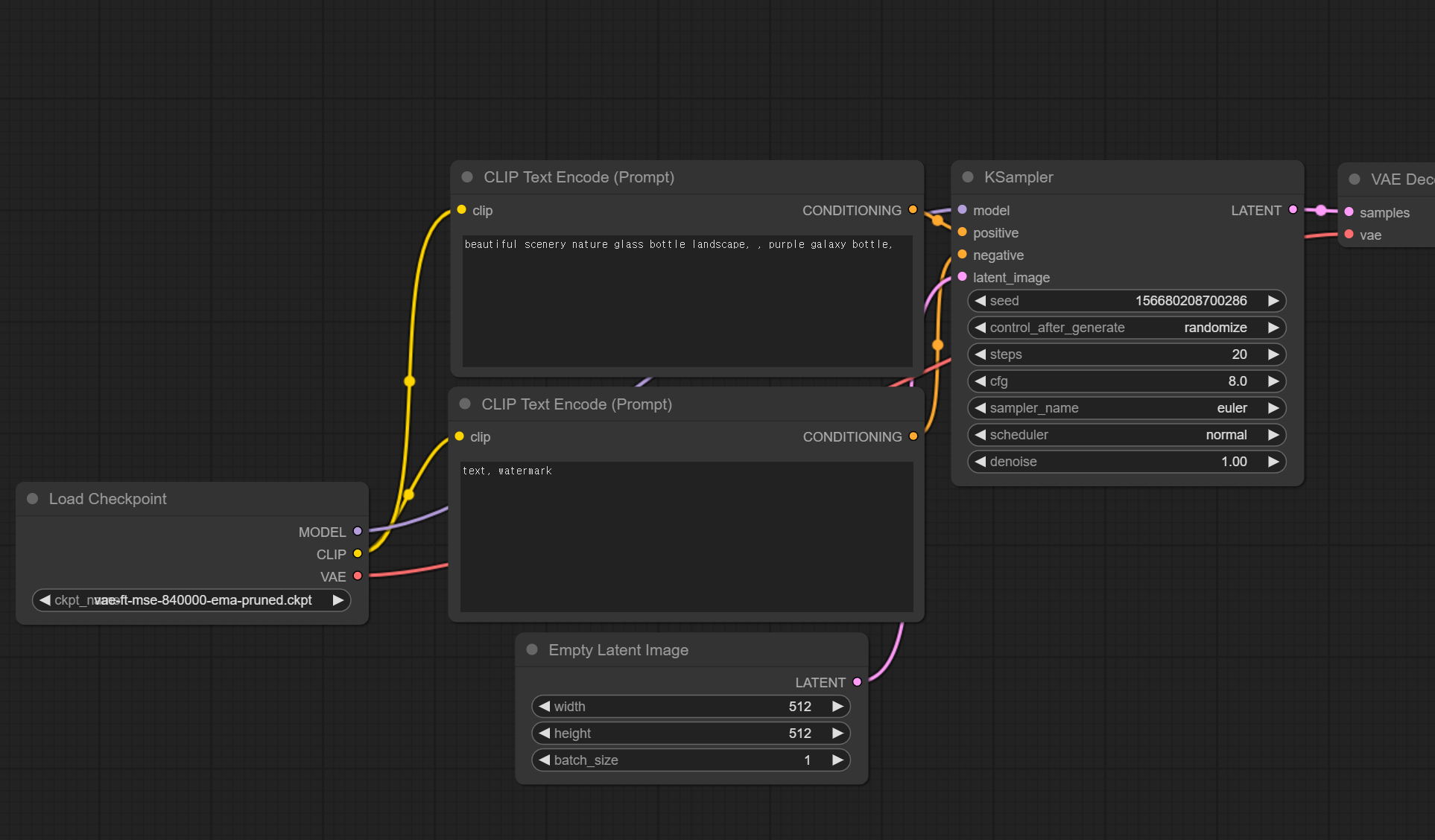Toggle collapse dot on Empty Latent Image
The width and height of the screenshot is (1435, 840).
(x=532, y=649)
